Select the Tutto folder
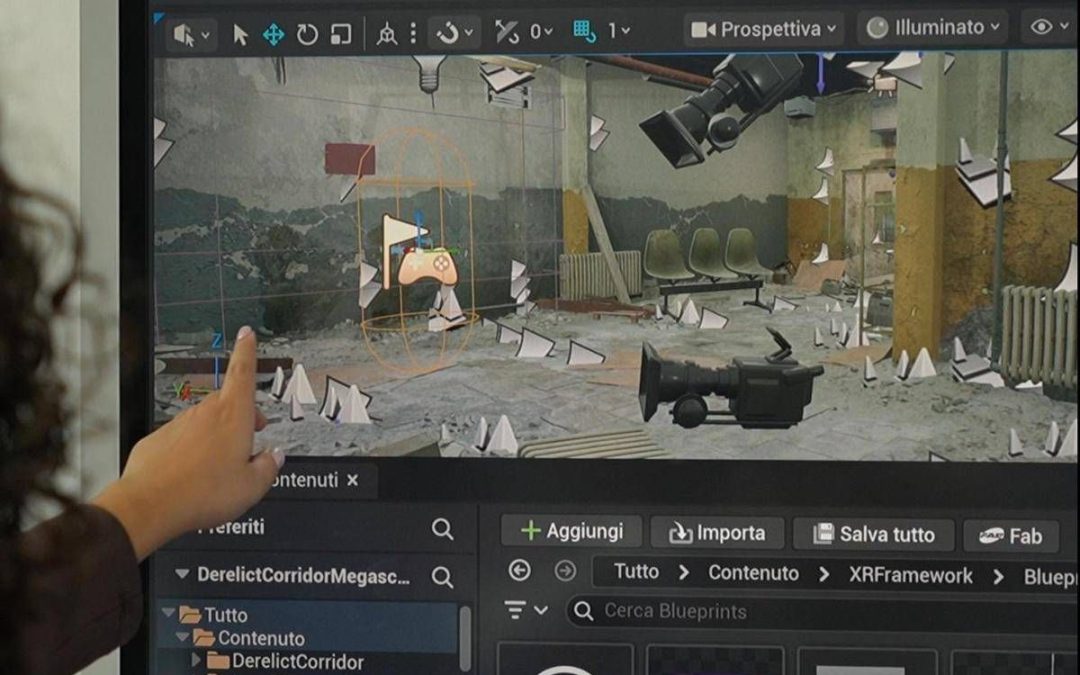Image resolution: width=1080 pixels, height=675 pixels. (214, 614)
